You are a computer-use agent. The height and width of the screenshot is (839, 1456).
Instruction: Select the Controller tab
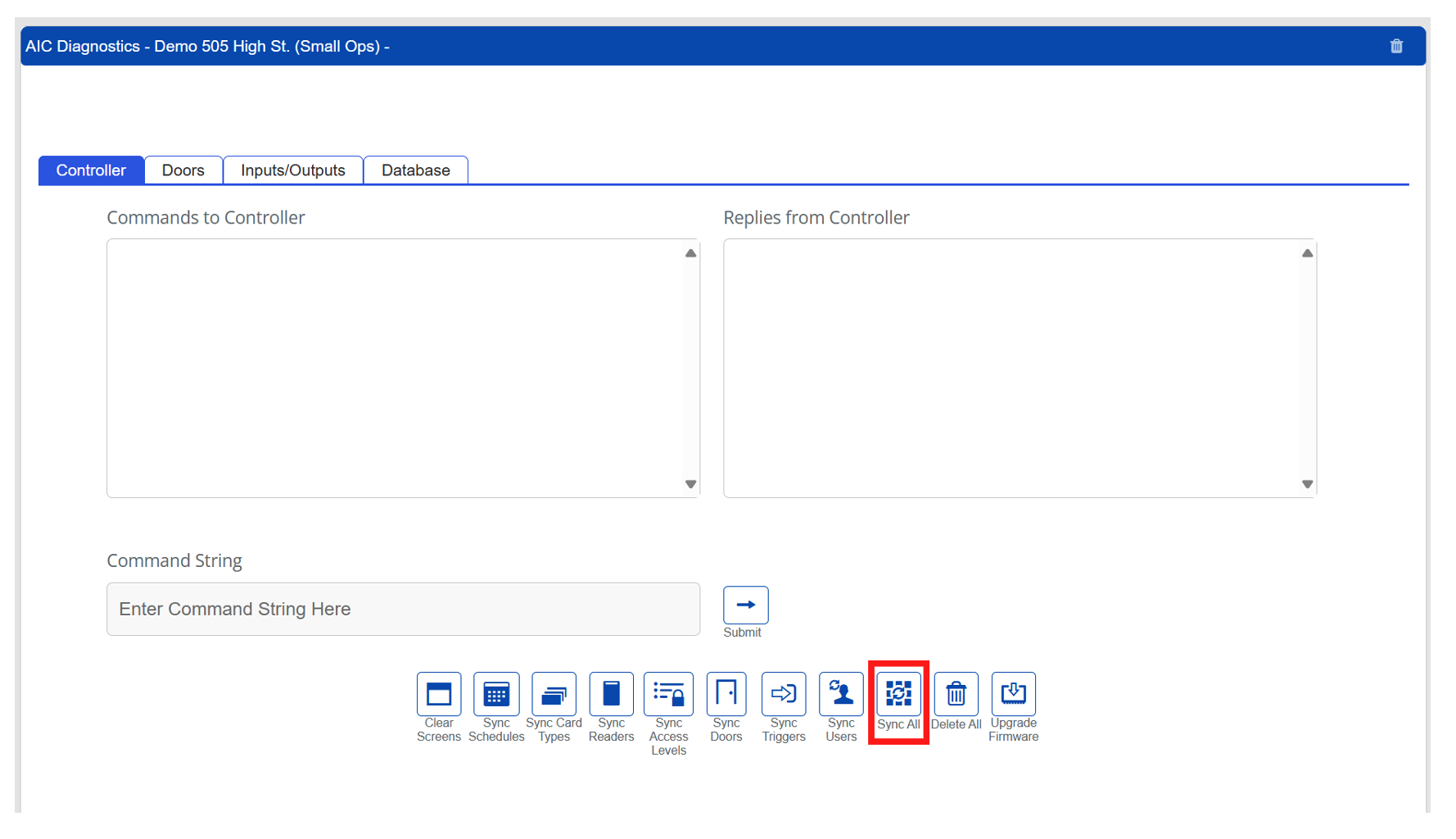(91, 170)
